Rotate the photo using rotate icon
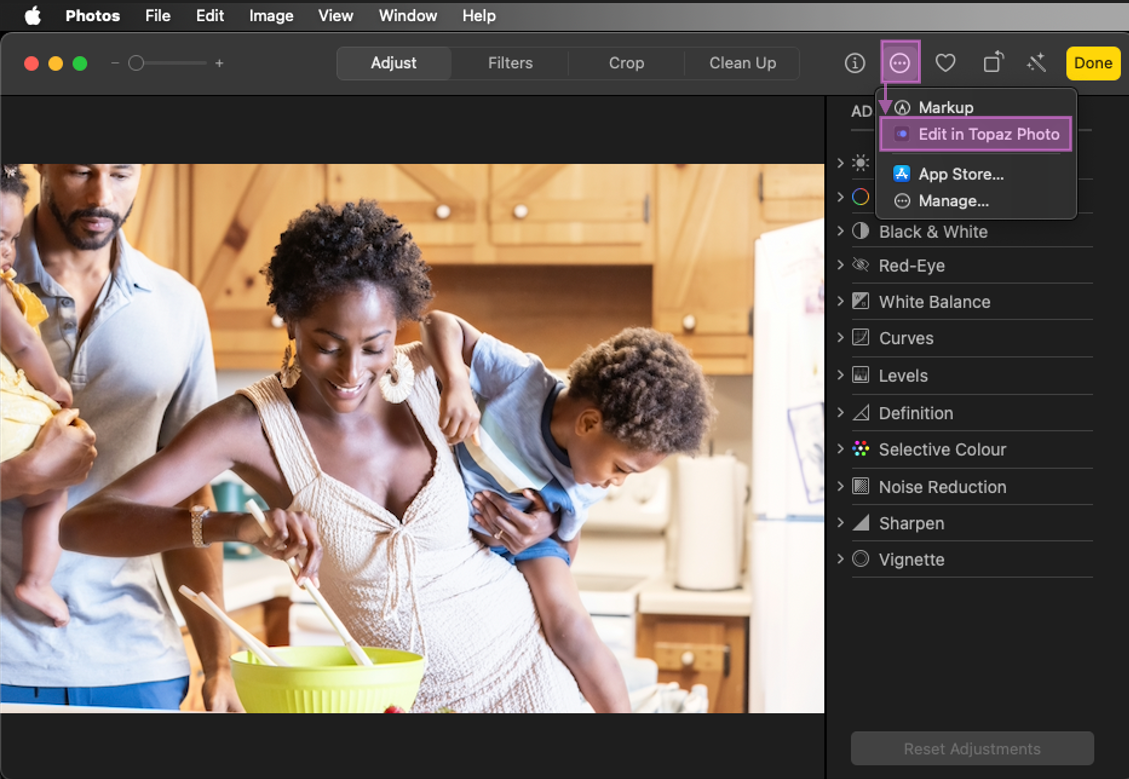The height and width of the screenshot is (779, 1129). tap(992, 63)
